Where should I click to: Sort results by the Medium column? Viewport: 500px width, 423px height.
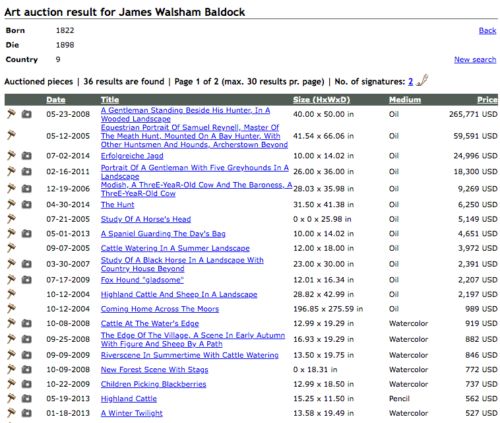click(x=405, y=100)
